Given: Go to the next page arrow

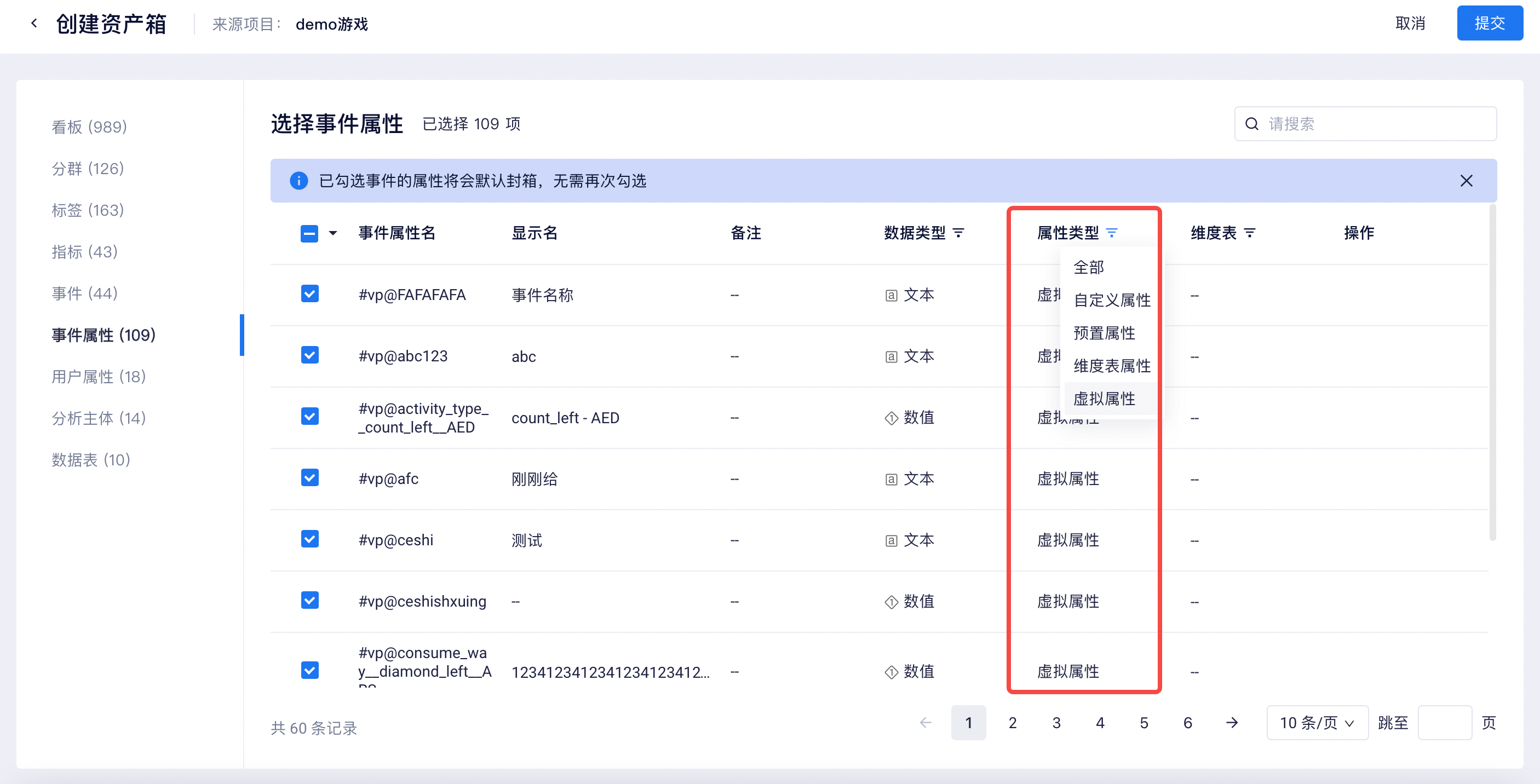Looking at the screenshot, I should click(1232, 723).
